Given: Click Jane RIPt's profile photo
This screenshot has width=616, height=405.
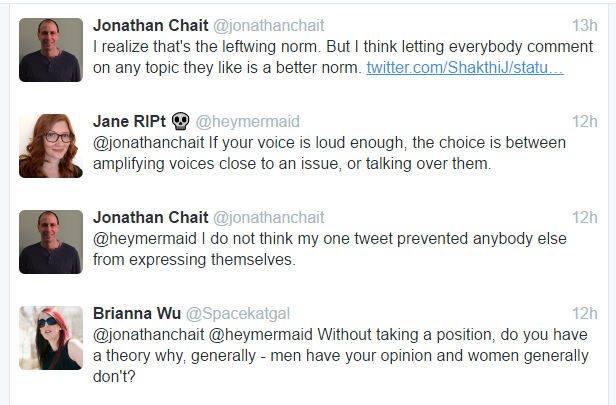Looking at the screenshot, I should [x=51, y=146].
